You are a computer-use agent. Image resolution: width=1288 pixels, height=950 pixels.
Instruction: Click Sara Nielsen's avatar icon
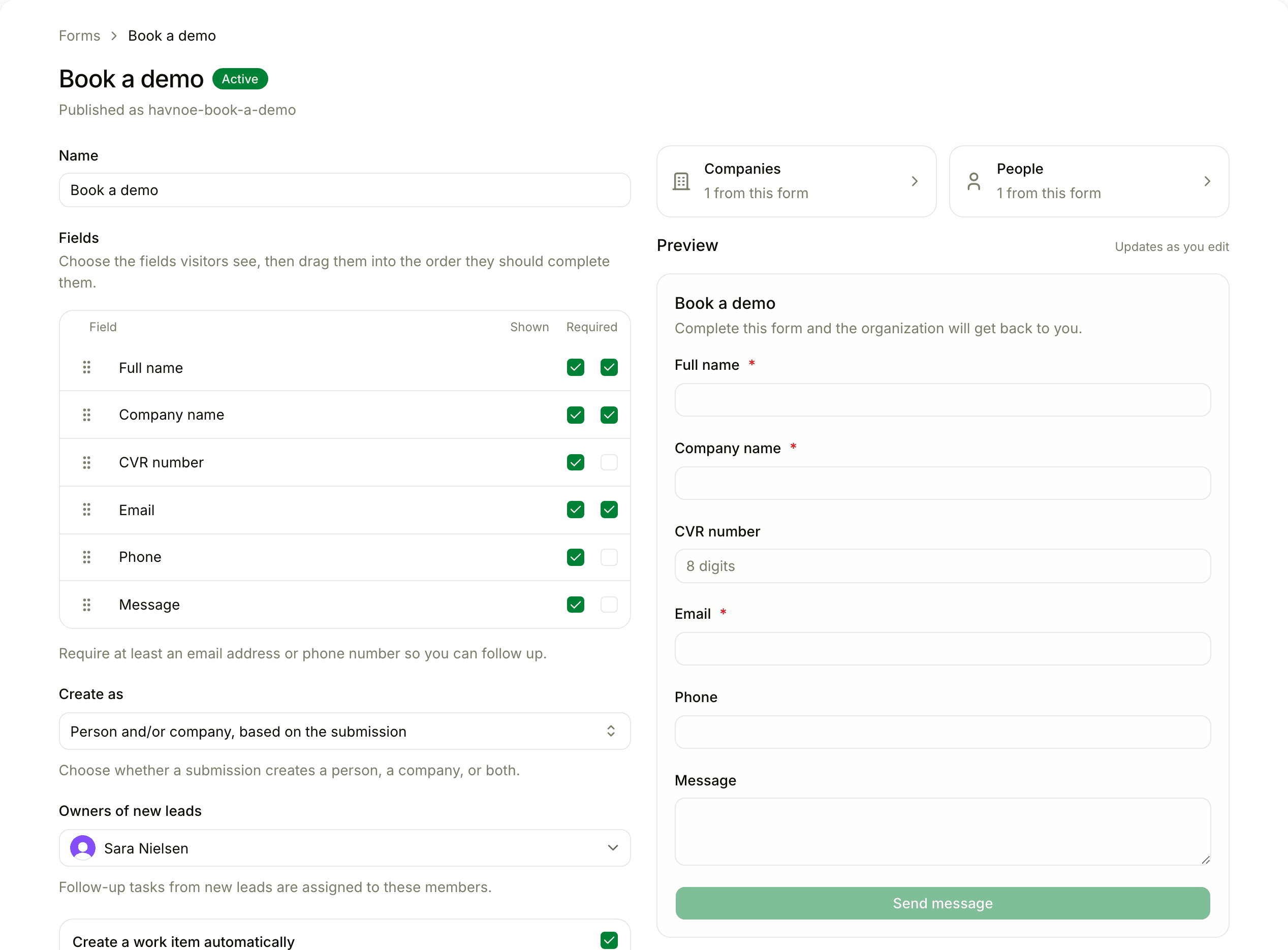point(83,848)
